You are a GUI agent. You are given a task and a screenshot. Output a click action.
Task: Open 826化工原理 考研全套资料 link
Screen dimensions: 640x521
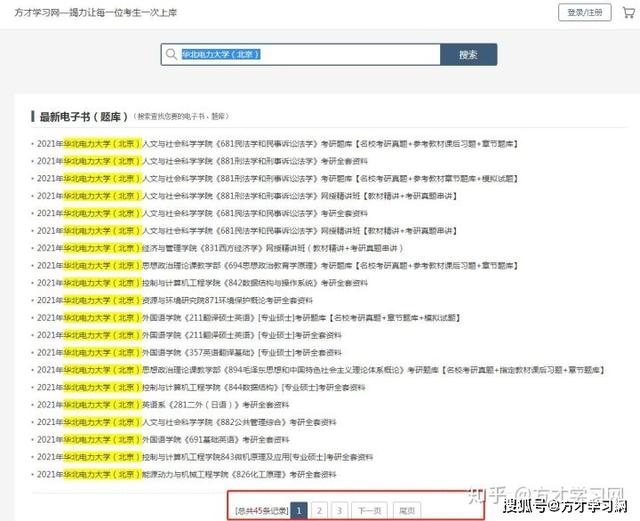(187, 474)
